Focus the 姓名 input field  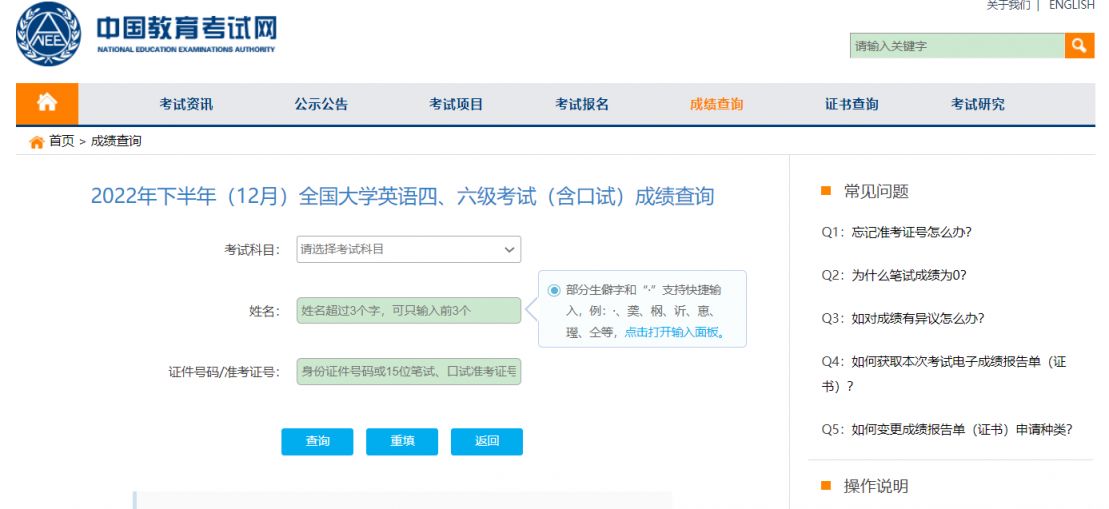(408, 311)
